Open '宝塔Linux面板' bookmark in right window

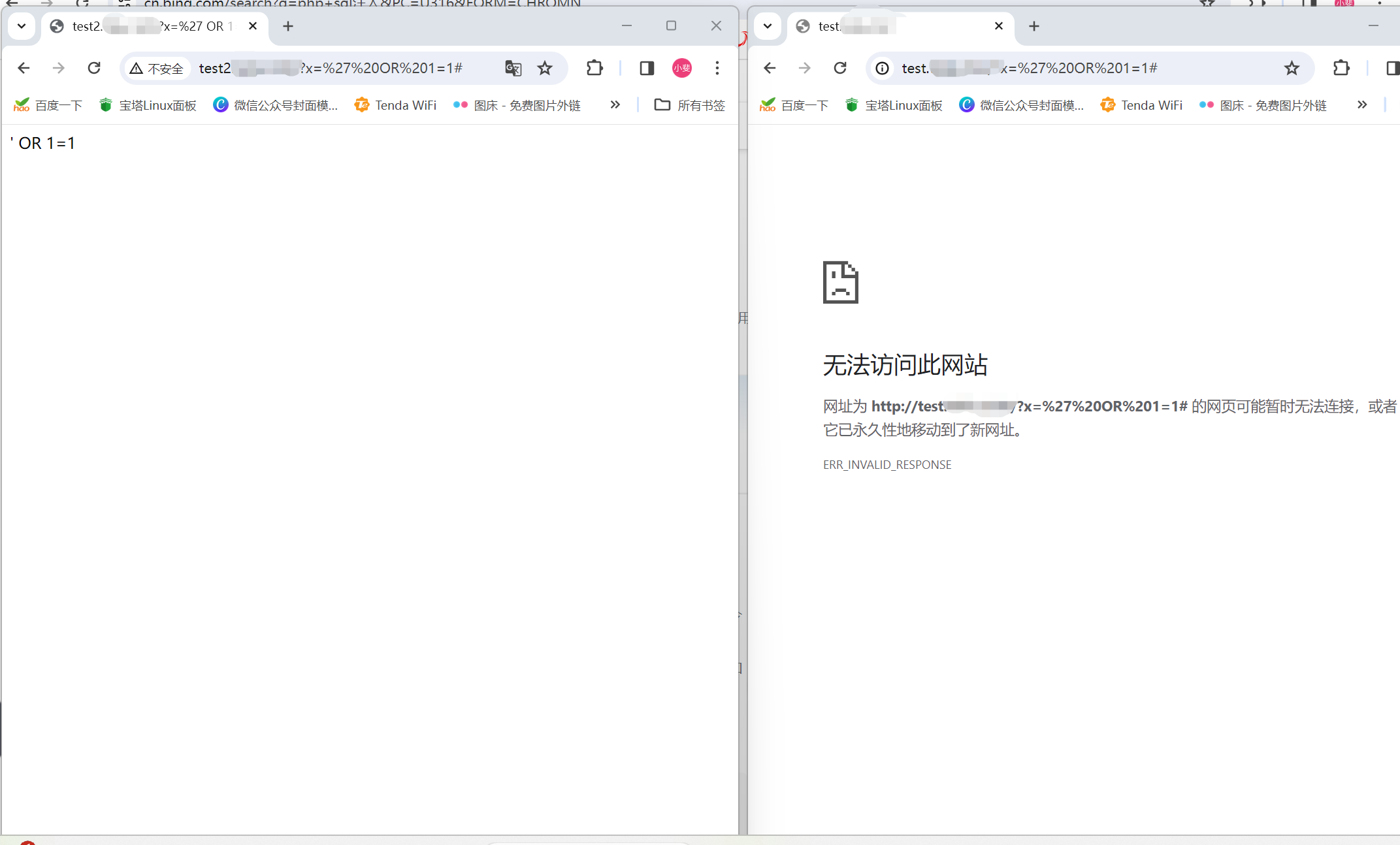coord(894,105)
